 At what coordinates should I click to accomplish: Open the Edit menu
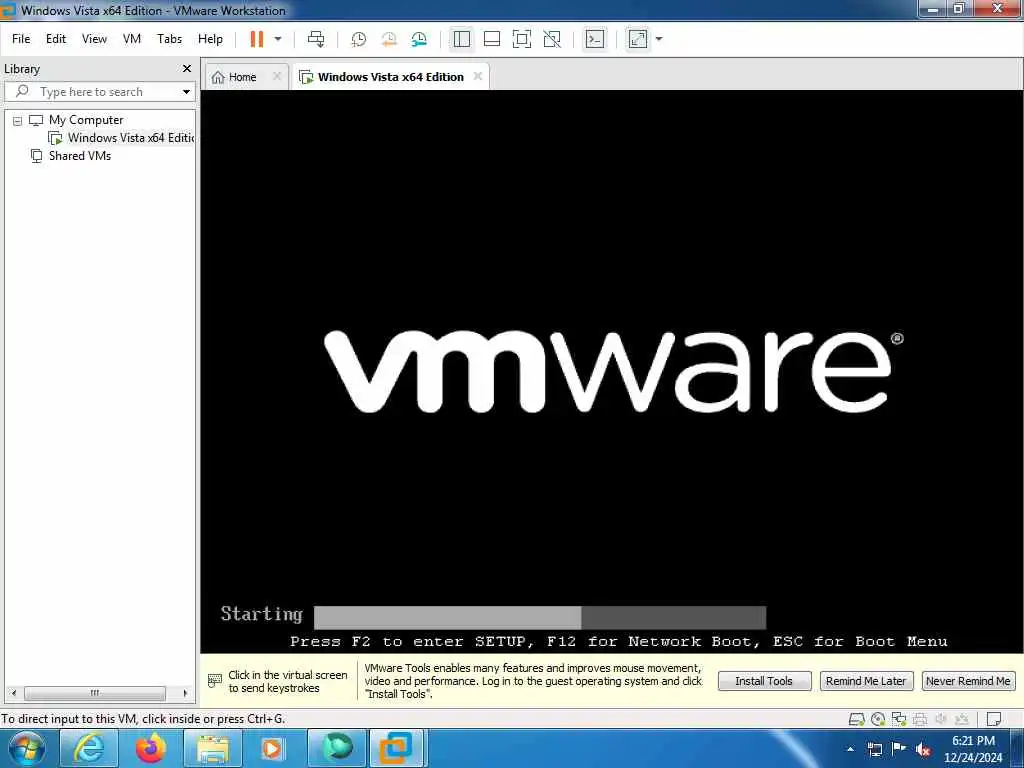click(x=56, y=39)
